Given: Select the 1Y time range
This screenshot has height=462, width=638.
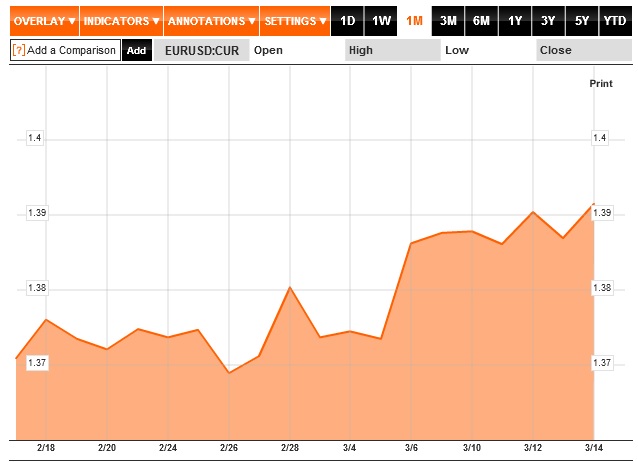Looking at the screenshot, I should [515, 20].
